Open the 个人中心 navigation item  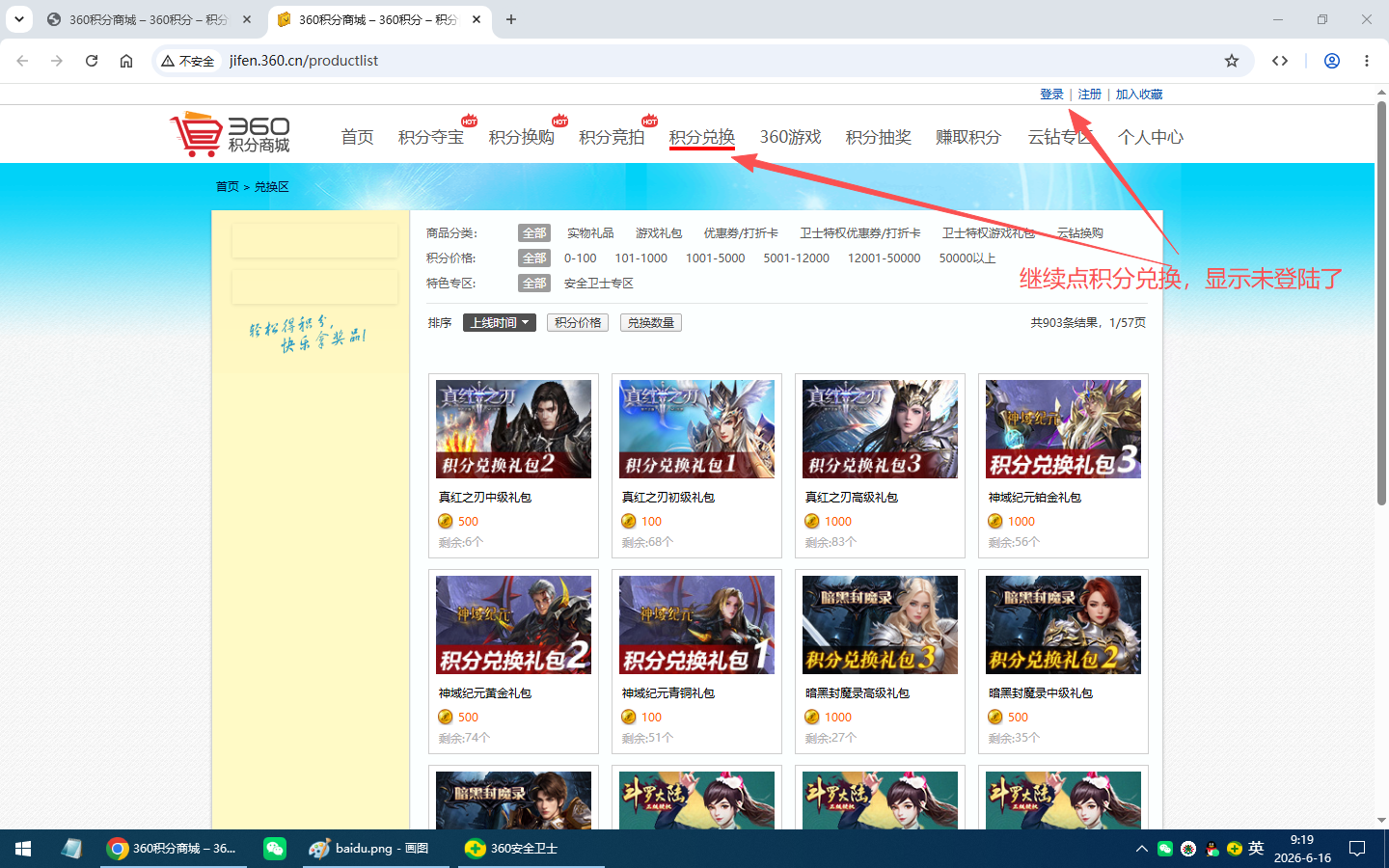1151,137
